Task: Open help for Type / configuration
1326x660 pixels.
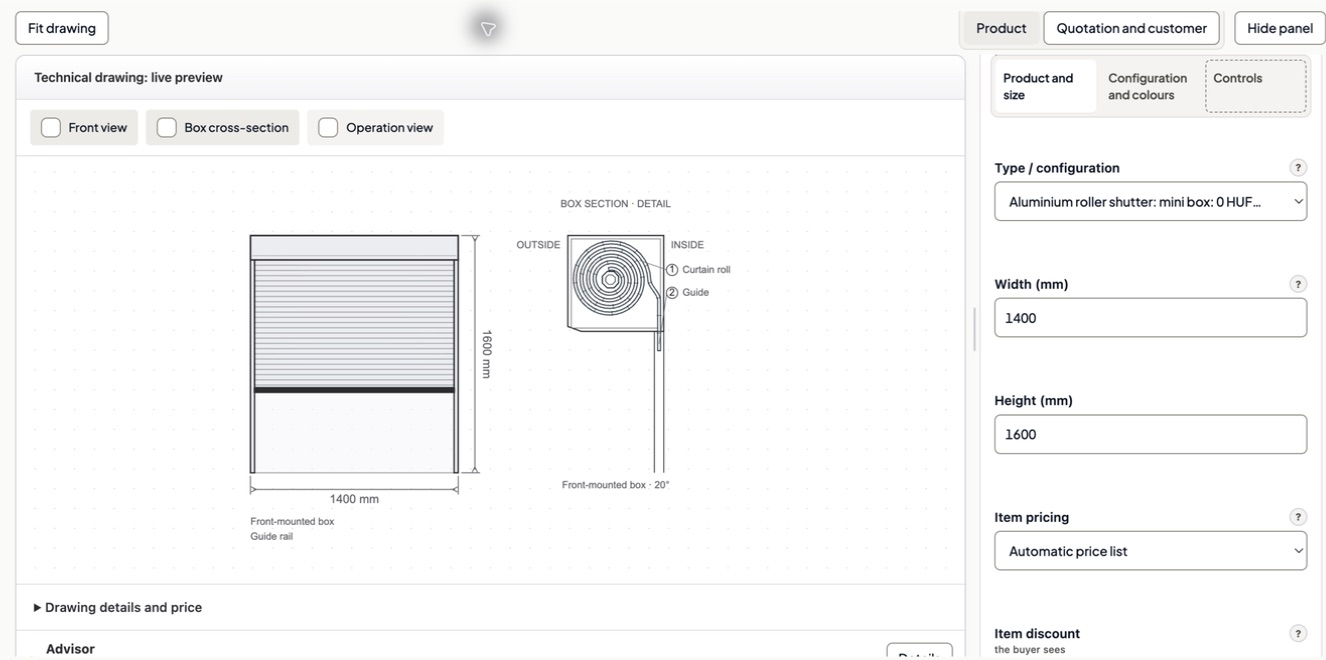Action: pyautogui.click(x=1298, y=168)
